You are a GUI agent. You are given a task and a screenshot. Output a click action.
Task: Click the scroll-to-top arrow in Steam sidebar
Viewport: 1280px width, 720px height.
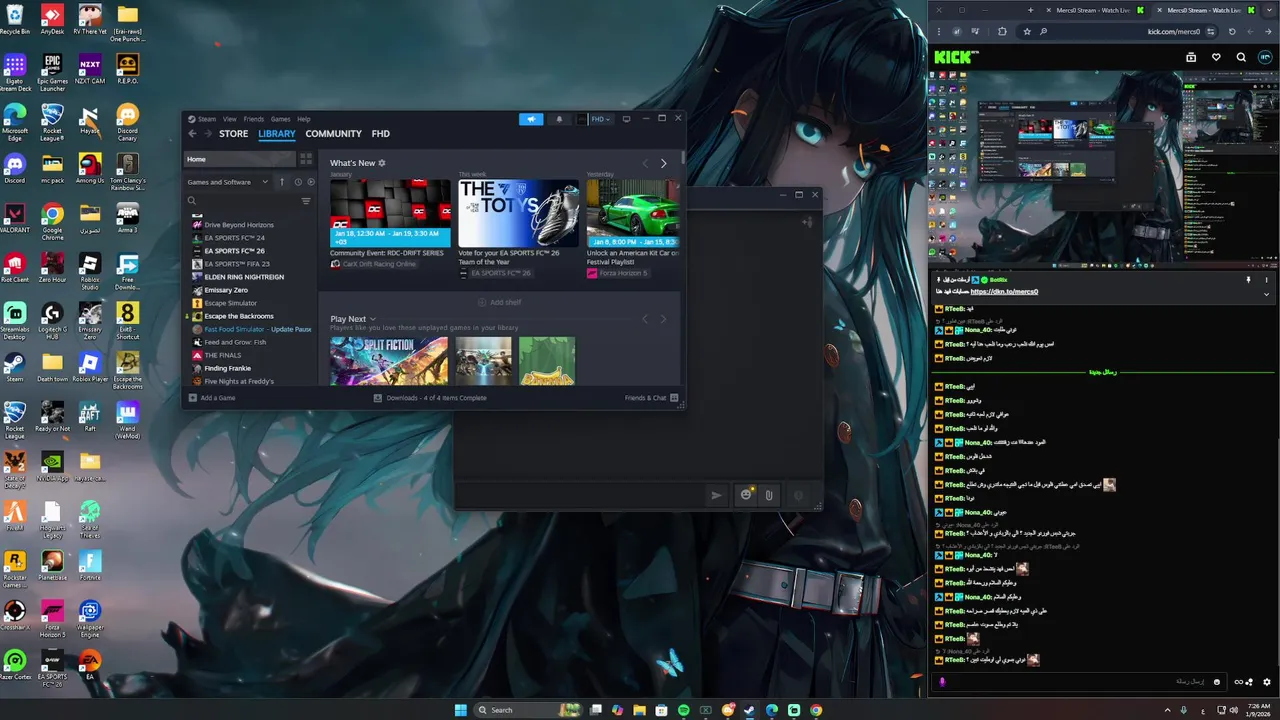click(x=282, y=182)
